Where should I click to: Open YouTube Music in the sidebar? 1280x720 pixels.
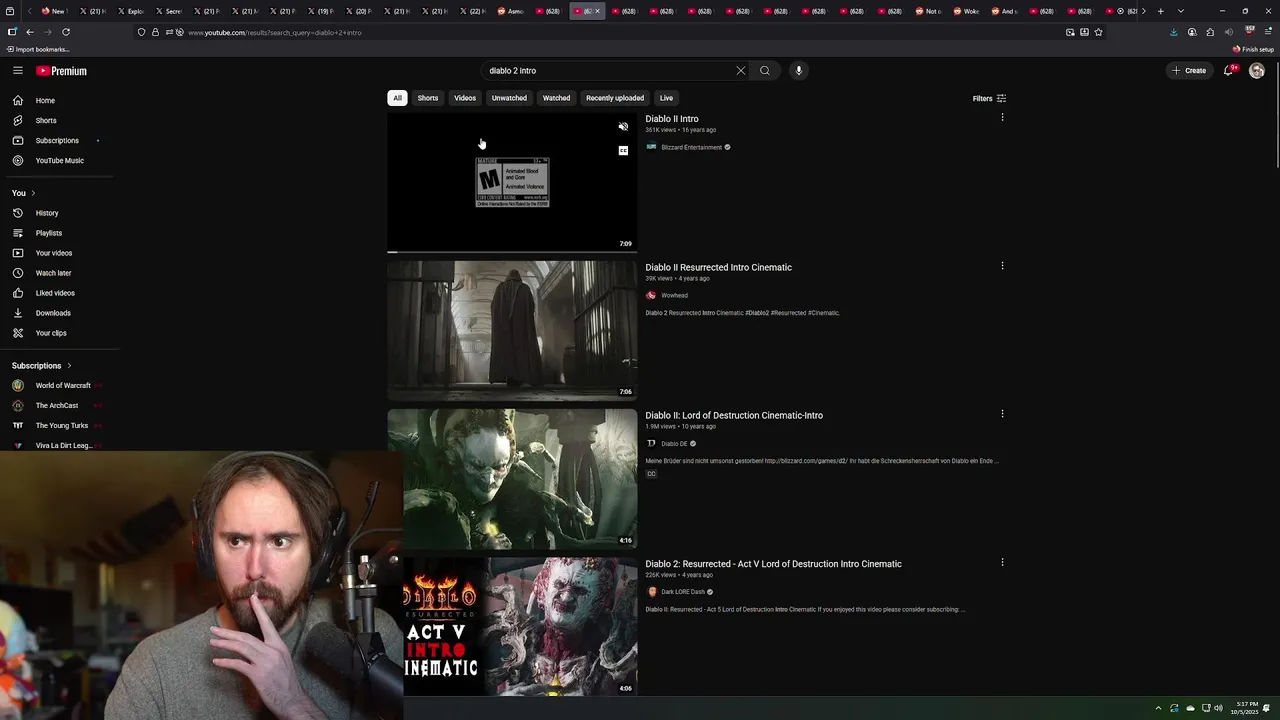coord(60,160)
